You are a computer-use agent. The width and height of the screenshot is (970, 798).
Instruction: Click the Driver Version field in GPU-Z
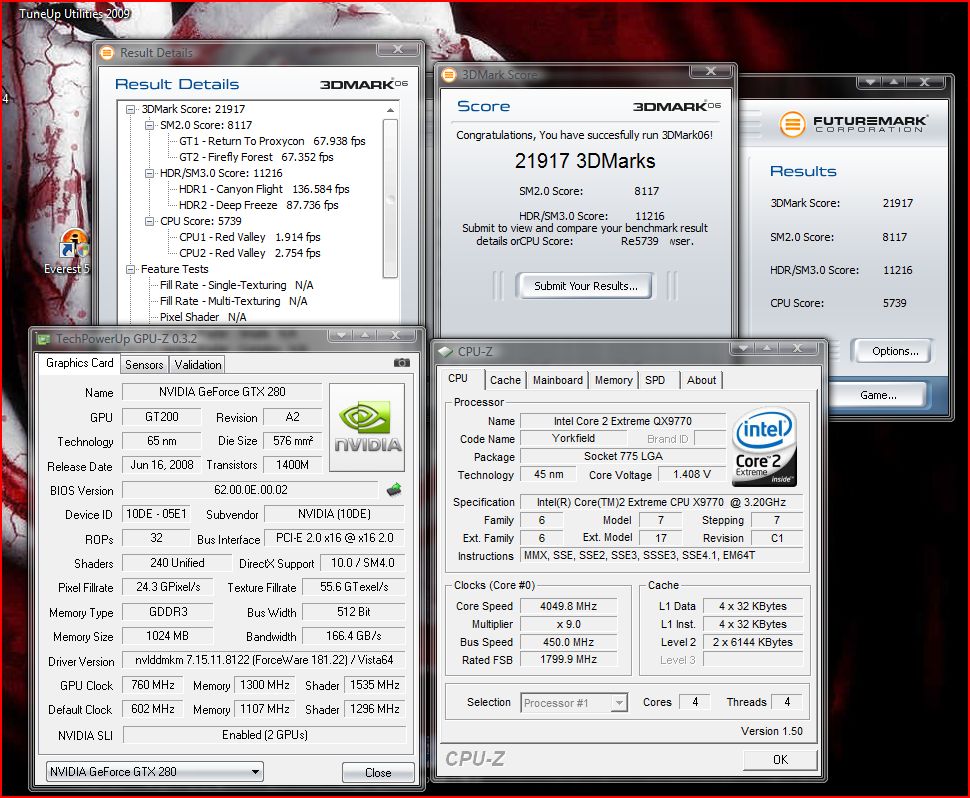click(264, 660)
